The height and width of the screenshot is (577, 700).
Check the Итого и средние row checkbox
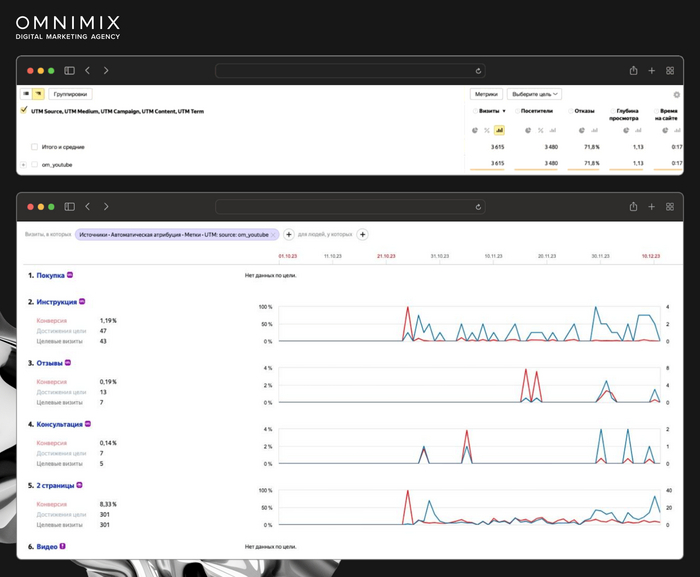coord(35,147)
